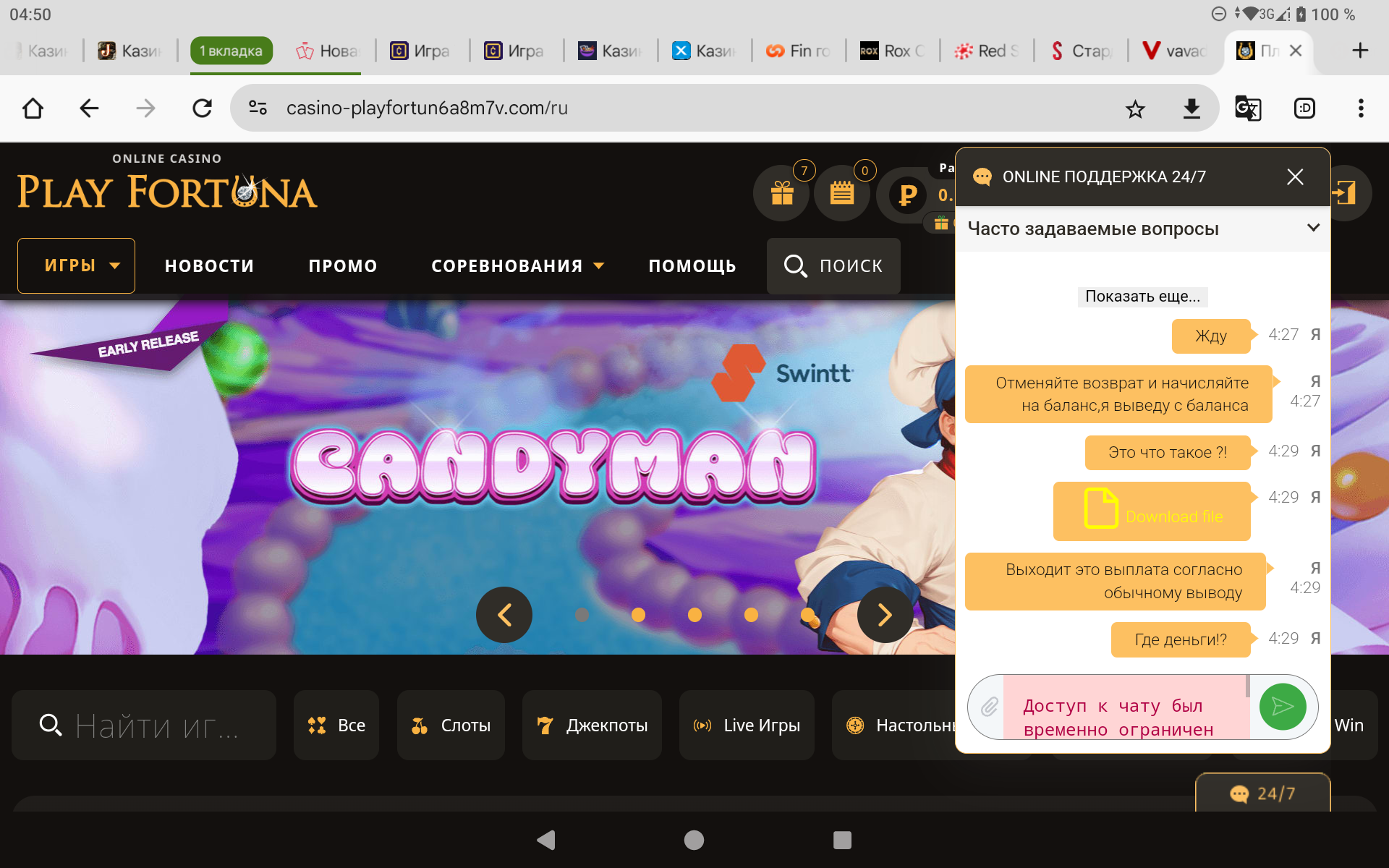The image size is (1389, 868).
Task: Reload page with refresh icon
Action: (203, 109)
